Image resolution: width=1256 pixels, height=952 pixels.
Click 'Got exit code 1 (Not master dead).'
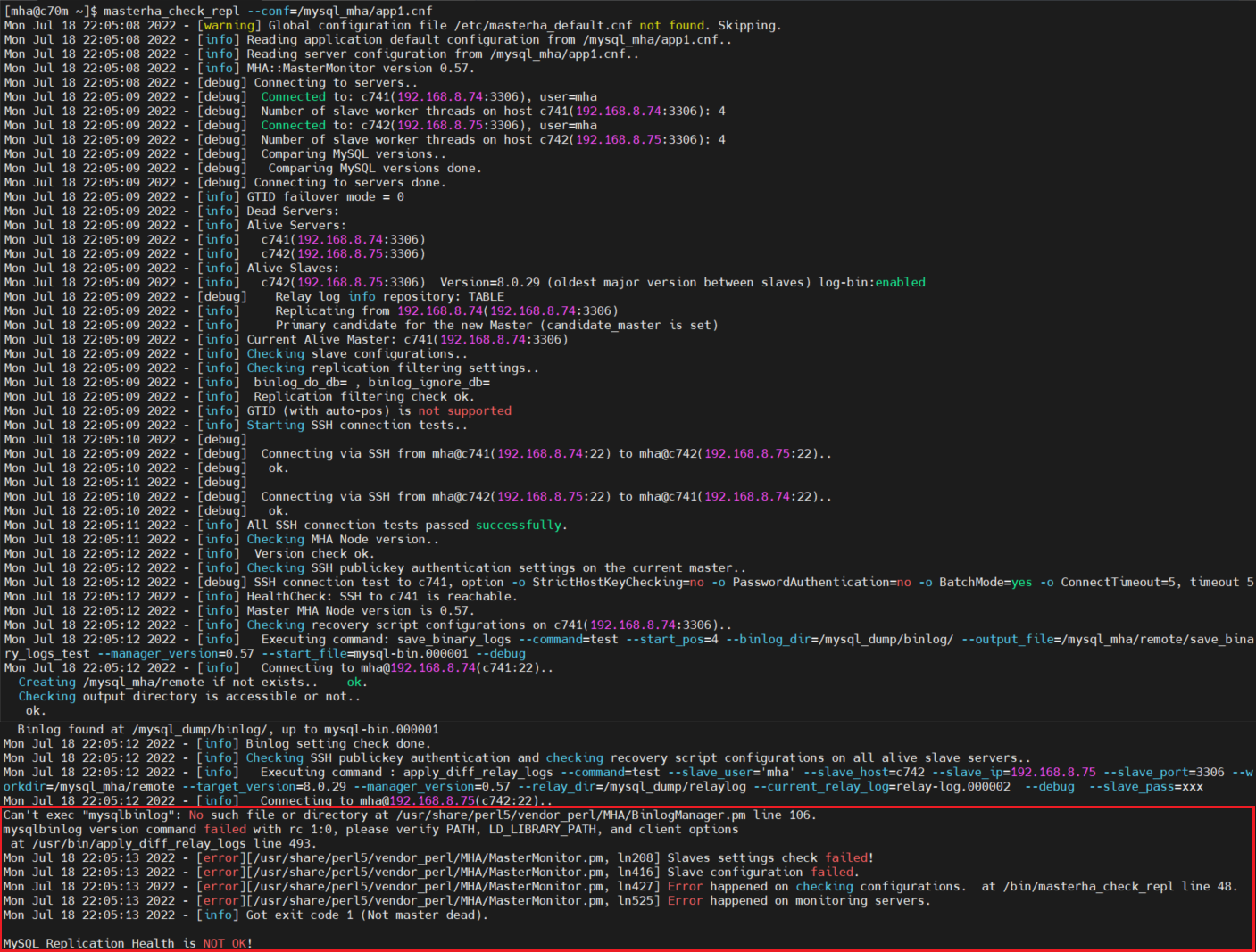tap(367, 915)
